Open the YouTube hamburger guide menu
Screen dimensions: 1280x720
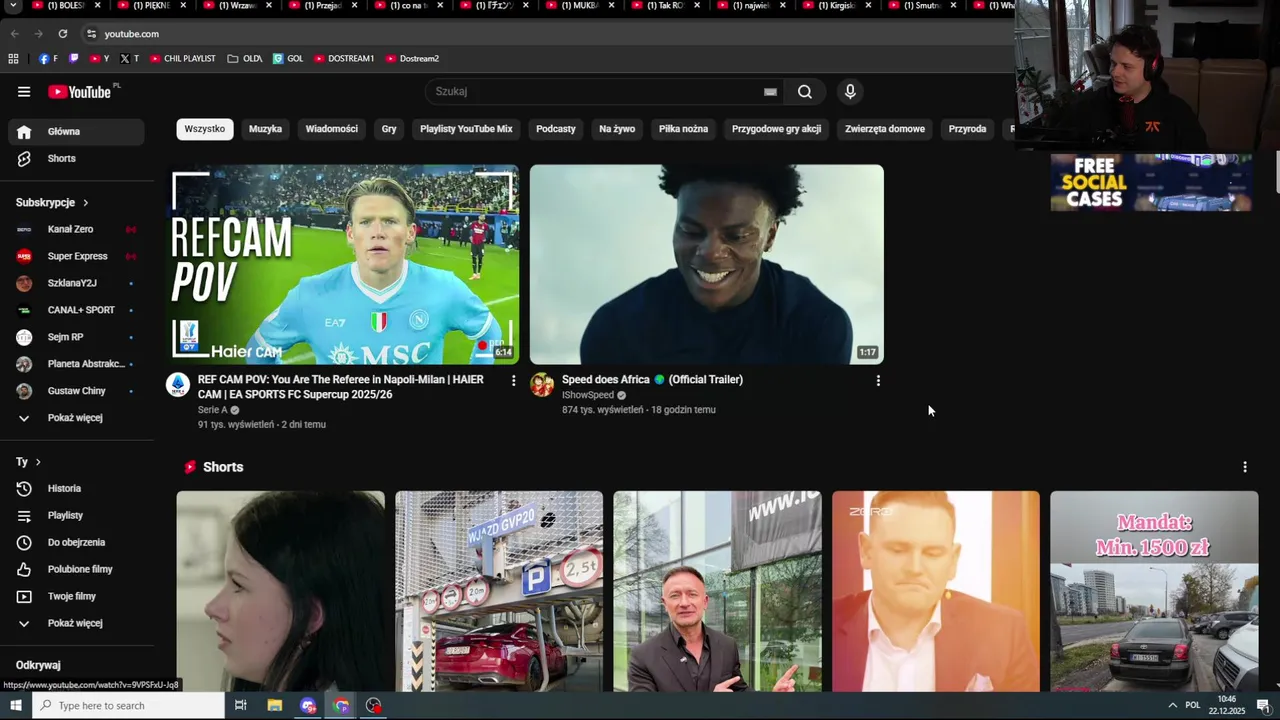[24, 92]
